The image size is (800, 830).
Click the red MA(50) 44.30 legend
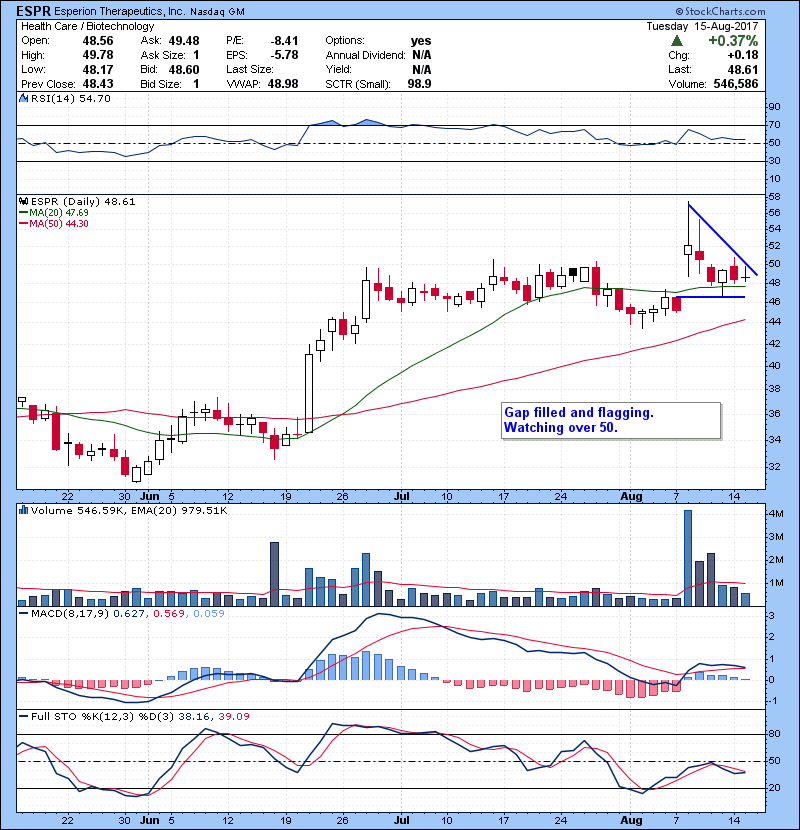[53, 223]
